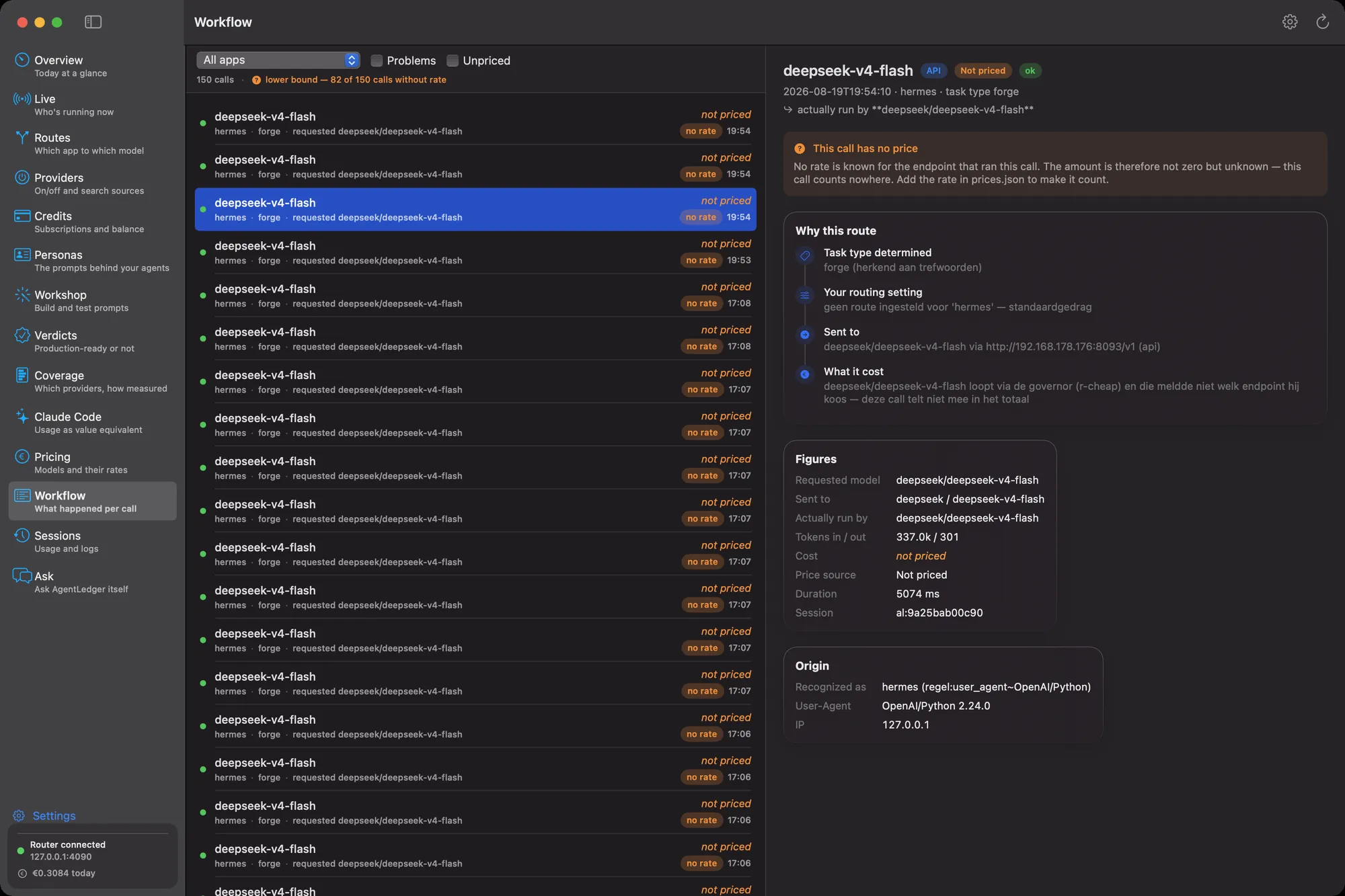The height and width of the screenshot is (896, 1345).
Task: Open settings gear in top bar
Action: pyautogui.click(x=1289, y=22)
